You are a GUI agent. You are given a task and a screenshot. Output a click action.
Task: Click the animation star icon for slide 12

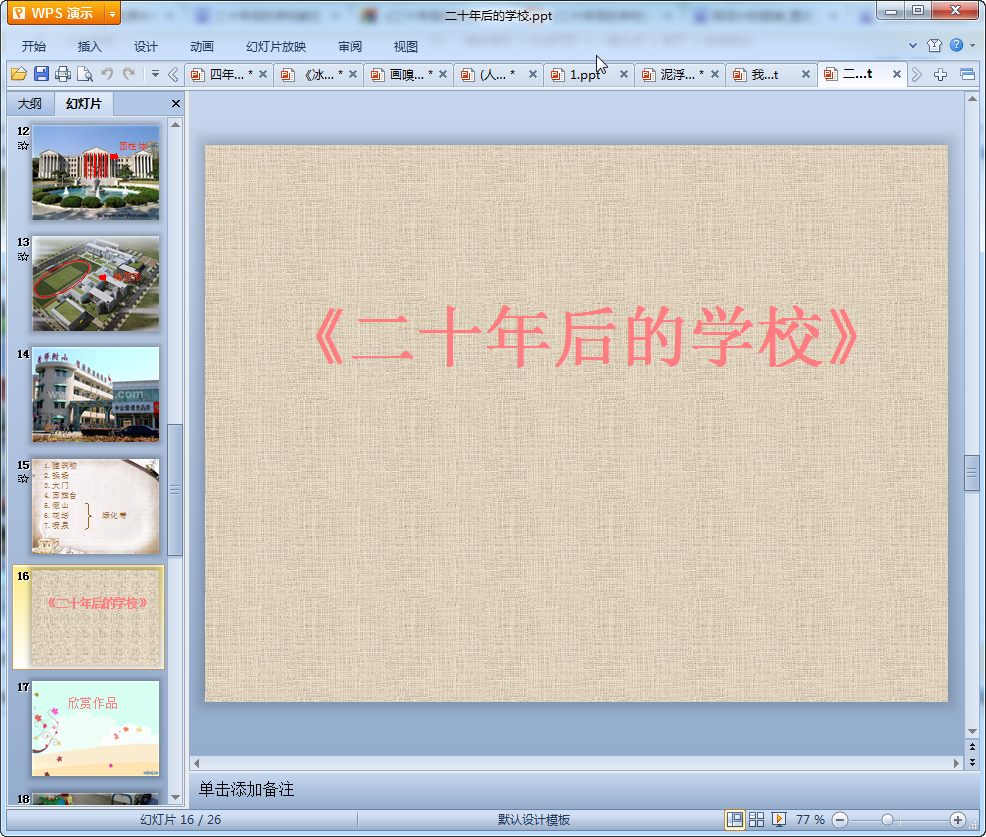pyautogui.click(x=23, y=146)
